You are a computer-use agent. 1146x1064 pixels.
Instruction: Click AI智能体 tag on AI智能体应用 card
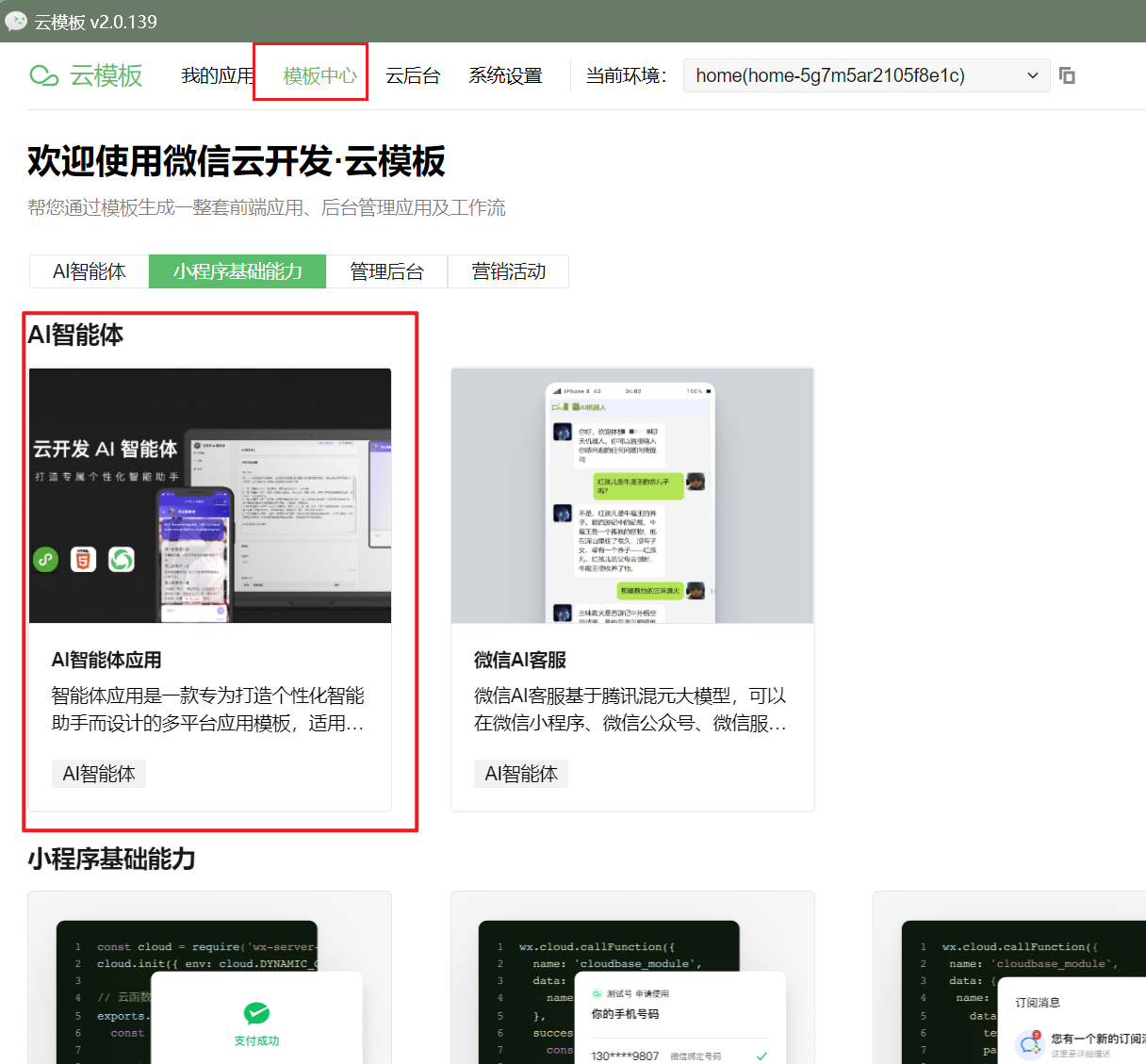click(99, 774)
